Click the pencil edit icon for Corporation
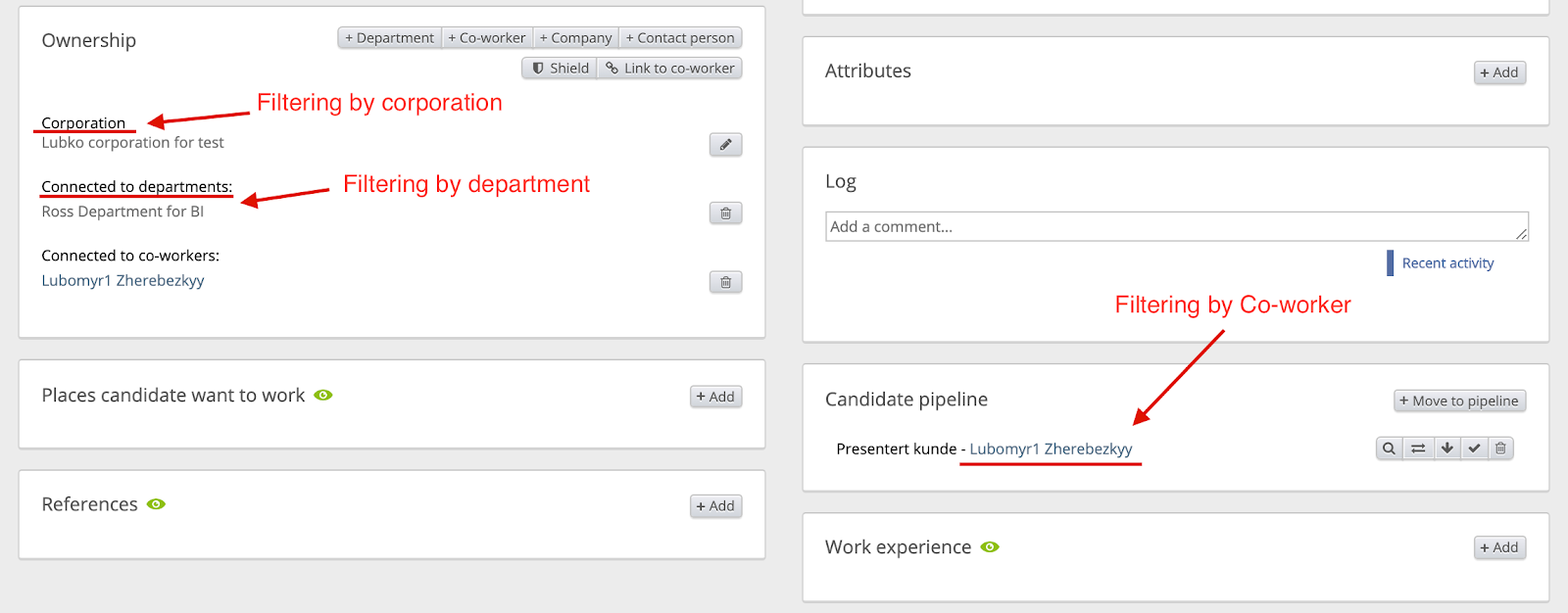The image size is (1568, 613). 725,145
